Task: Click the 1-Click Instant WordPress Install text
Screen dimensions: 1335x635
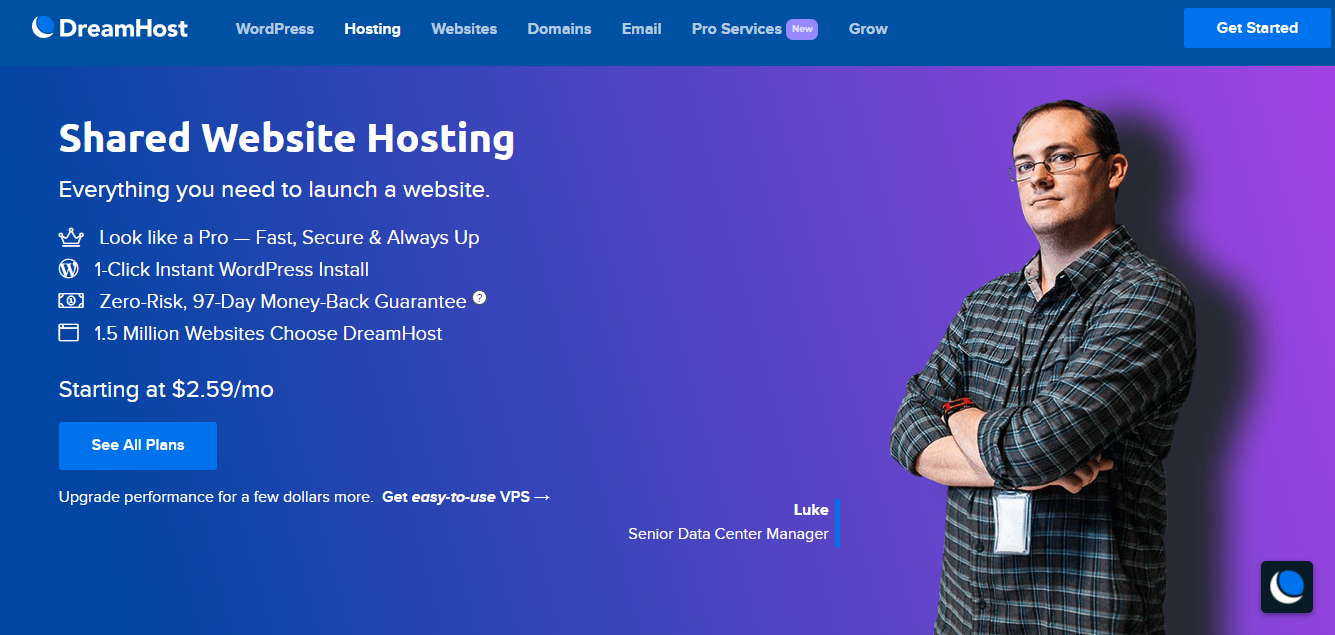Action: click(232, 270)
